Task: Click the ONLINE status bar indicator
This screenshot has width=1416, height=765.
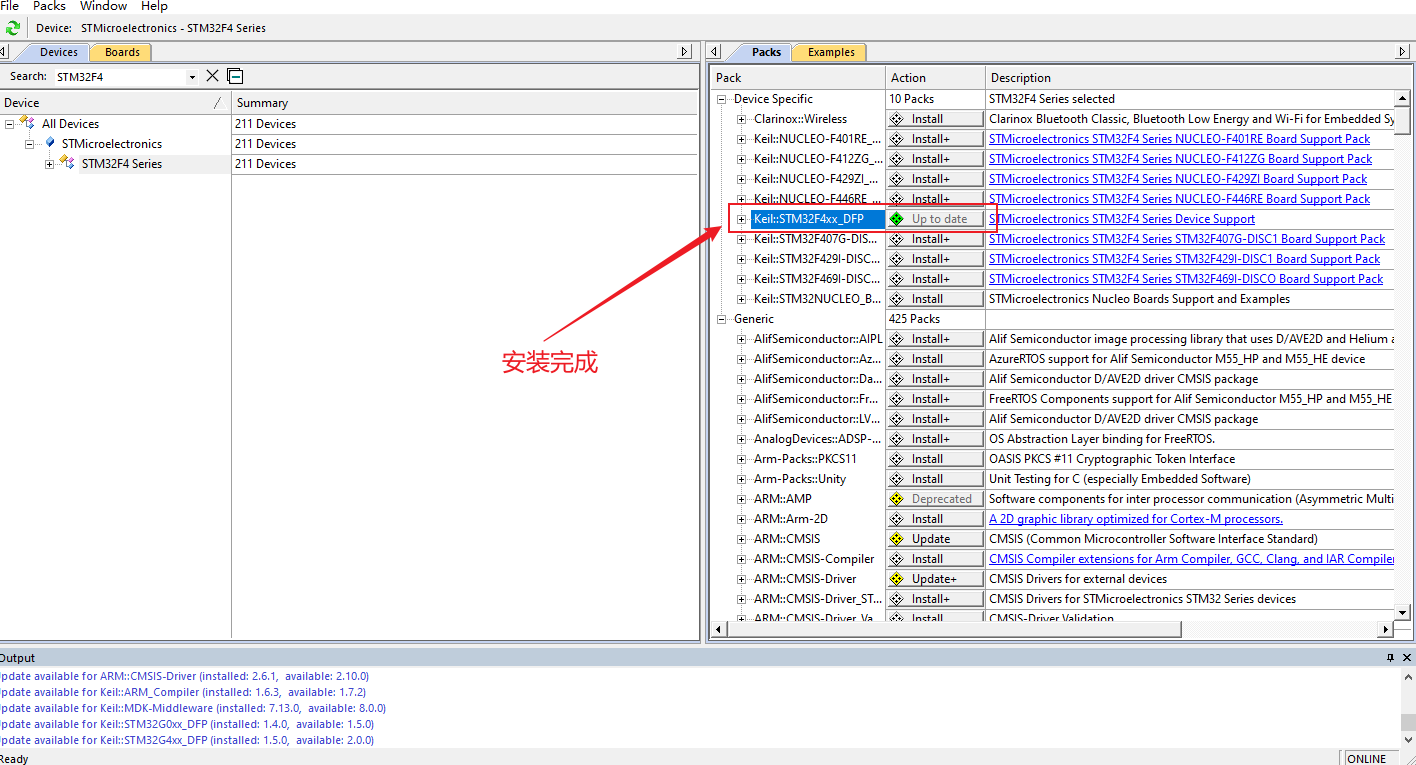Action: 1366,758
